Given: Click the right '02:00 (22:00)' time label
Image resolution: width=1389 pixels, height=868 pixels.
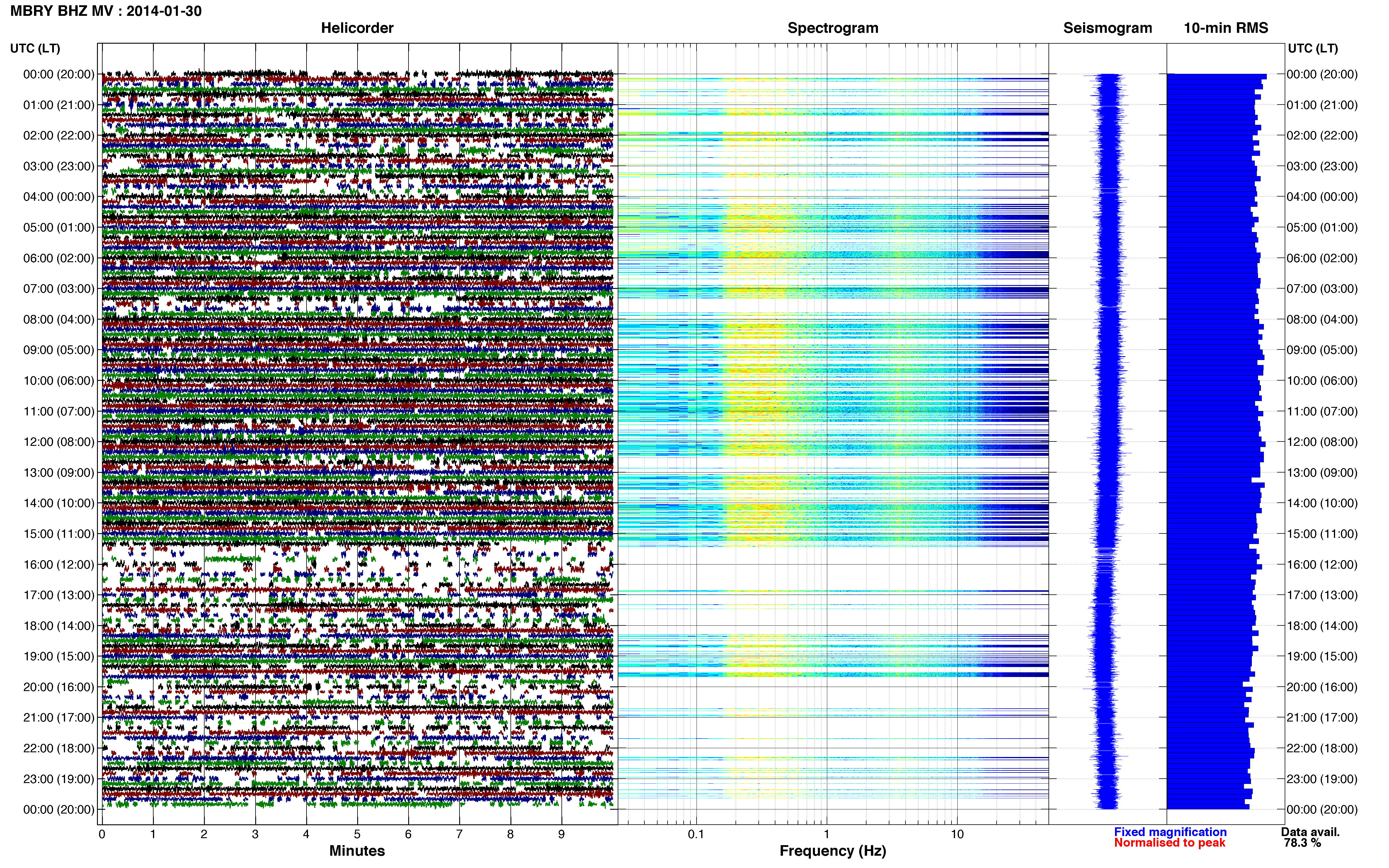Looking at the screenshot, I should tap(1322, 135).
